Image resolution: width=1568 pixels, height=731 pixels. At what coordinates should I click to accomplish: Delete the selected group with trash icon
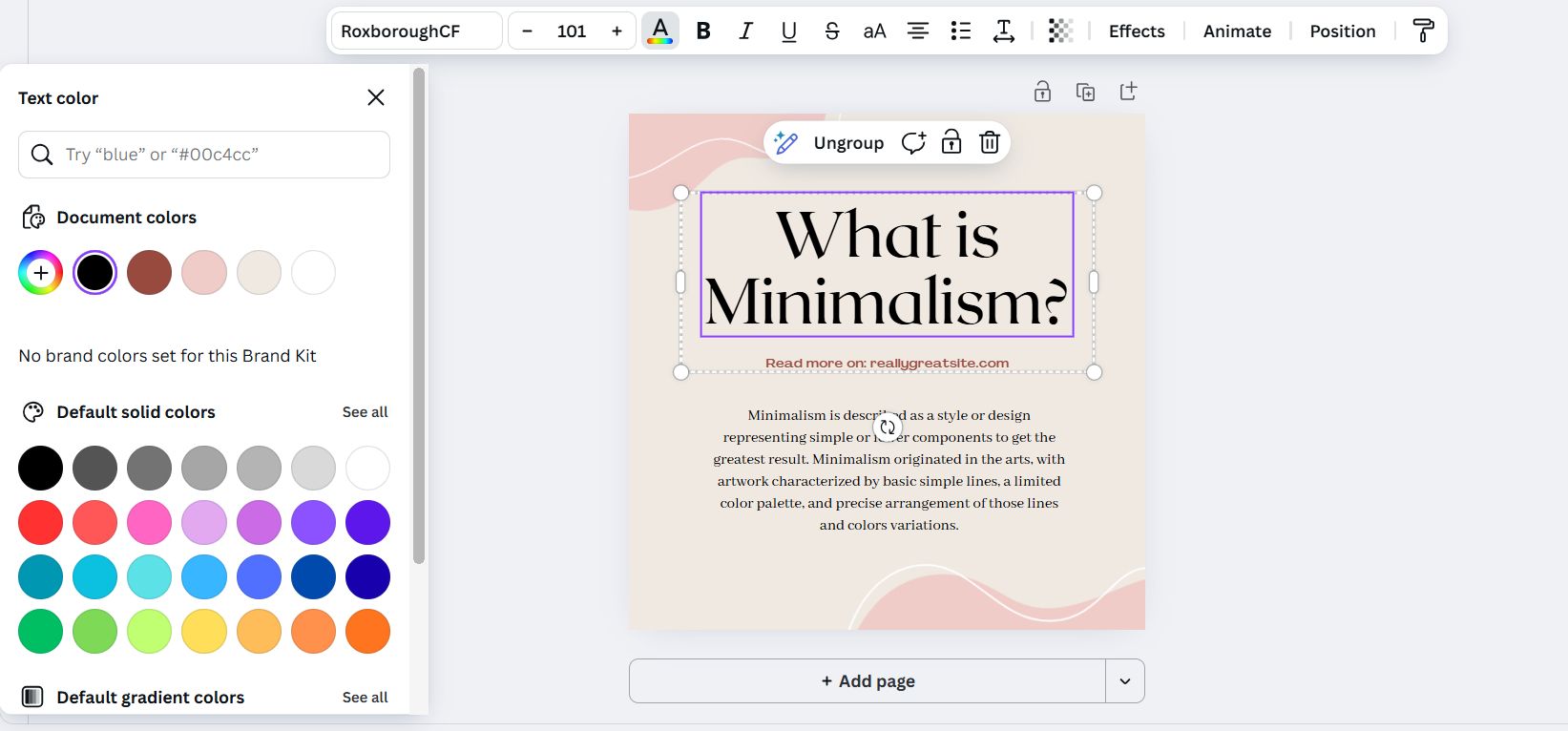click(x=990, y=143)
